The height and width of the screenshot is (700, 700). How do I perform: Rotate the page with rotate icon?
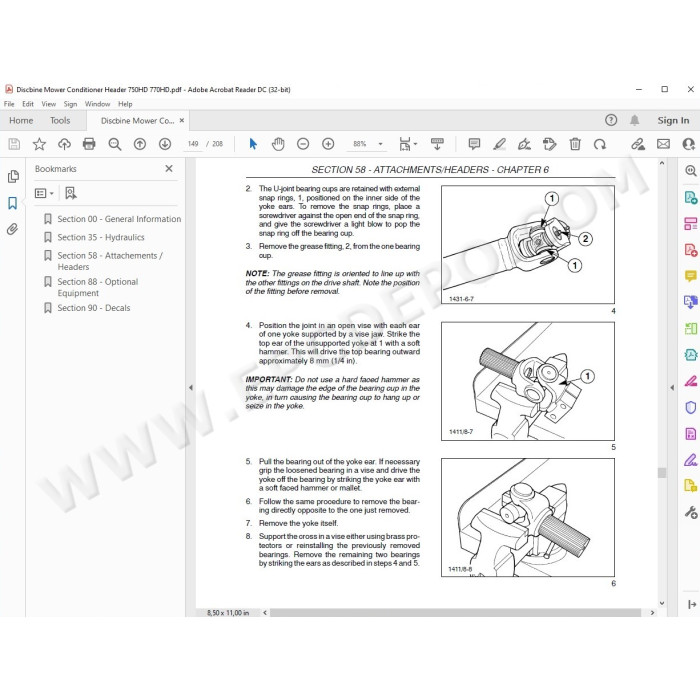(600, 144)
